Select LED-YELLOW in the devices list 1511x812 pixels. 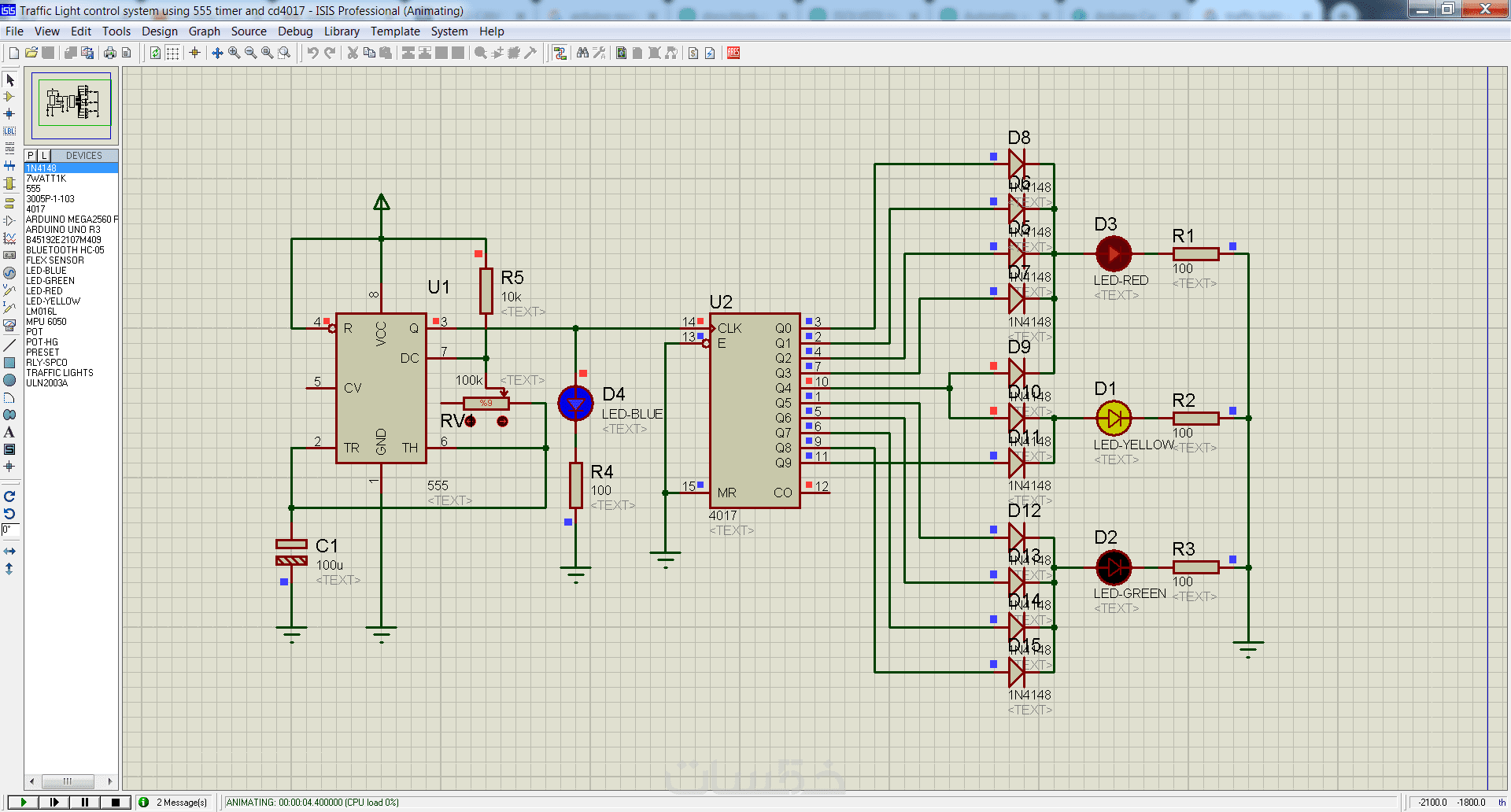[x=53, y=301]
